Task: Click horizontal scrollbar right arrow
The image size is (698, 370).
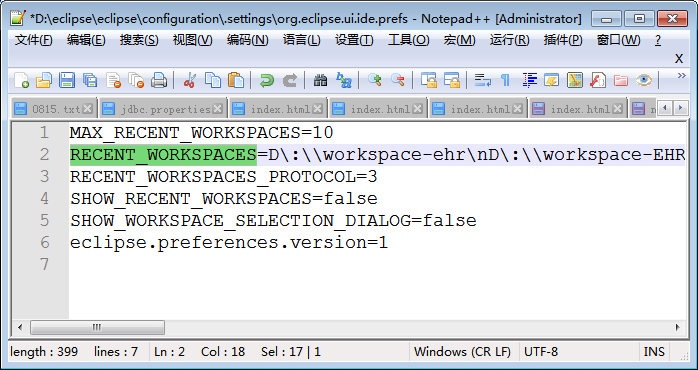Action: tap(678, 328)
